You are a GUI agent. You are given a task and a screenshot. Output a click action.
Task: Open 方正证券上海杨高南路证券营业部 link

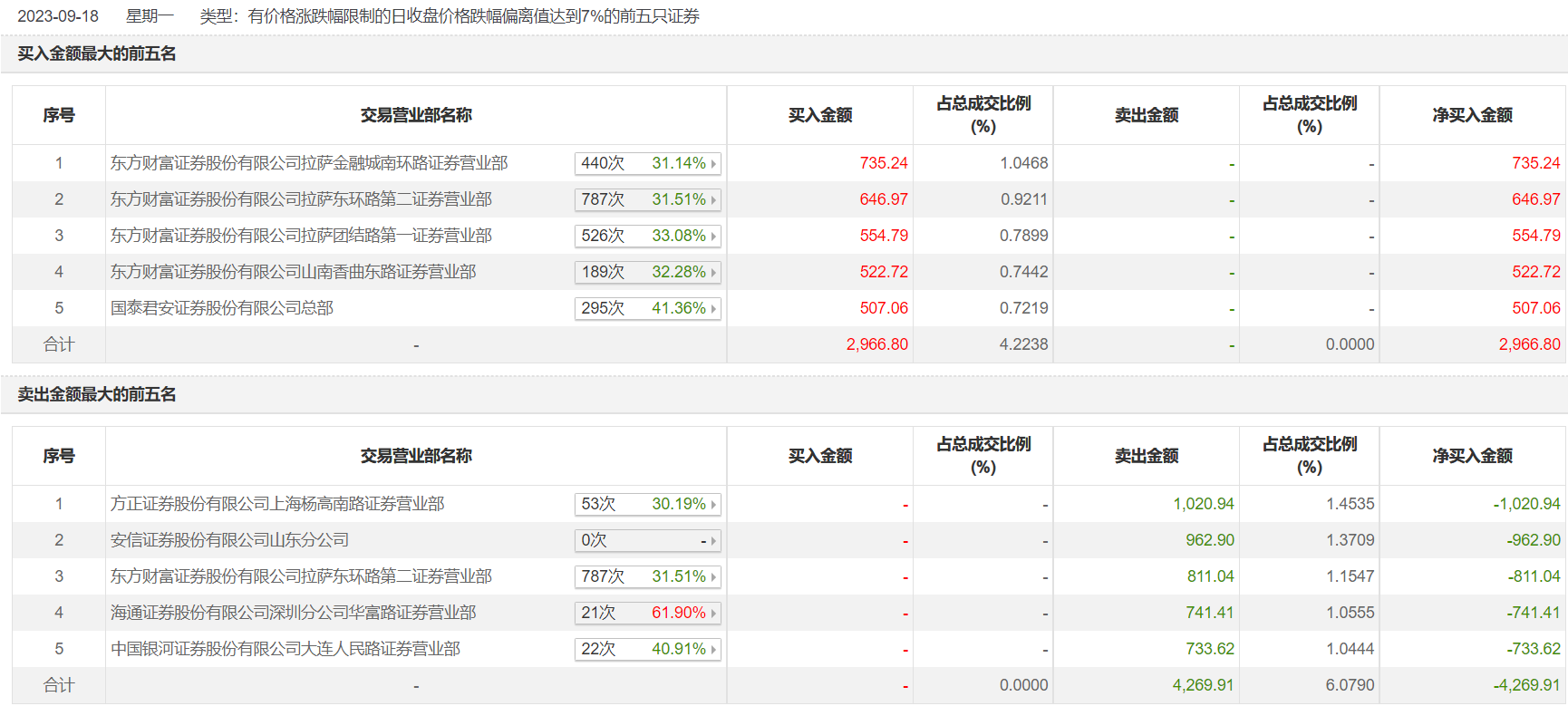277,504
